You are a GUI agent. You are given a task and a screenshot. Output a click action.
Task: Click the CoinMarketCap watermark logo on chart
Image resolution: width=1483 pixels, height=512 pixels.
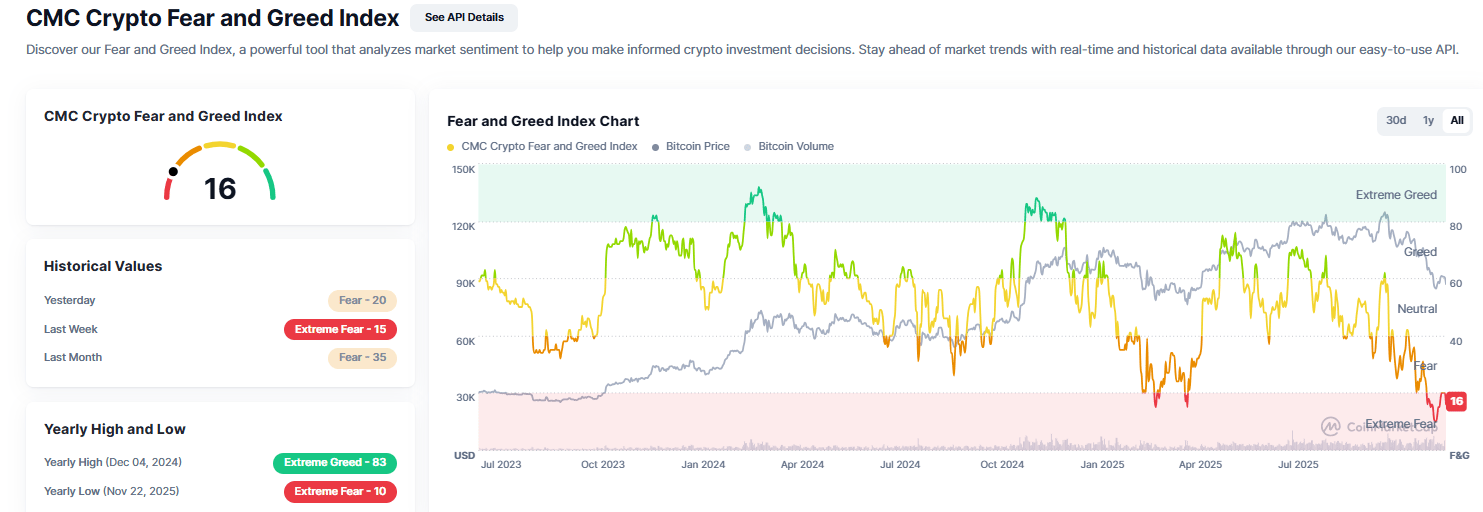tap(1331, 426)
